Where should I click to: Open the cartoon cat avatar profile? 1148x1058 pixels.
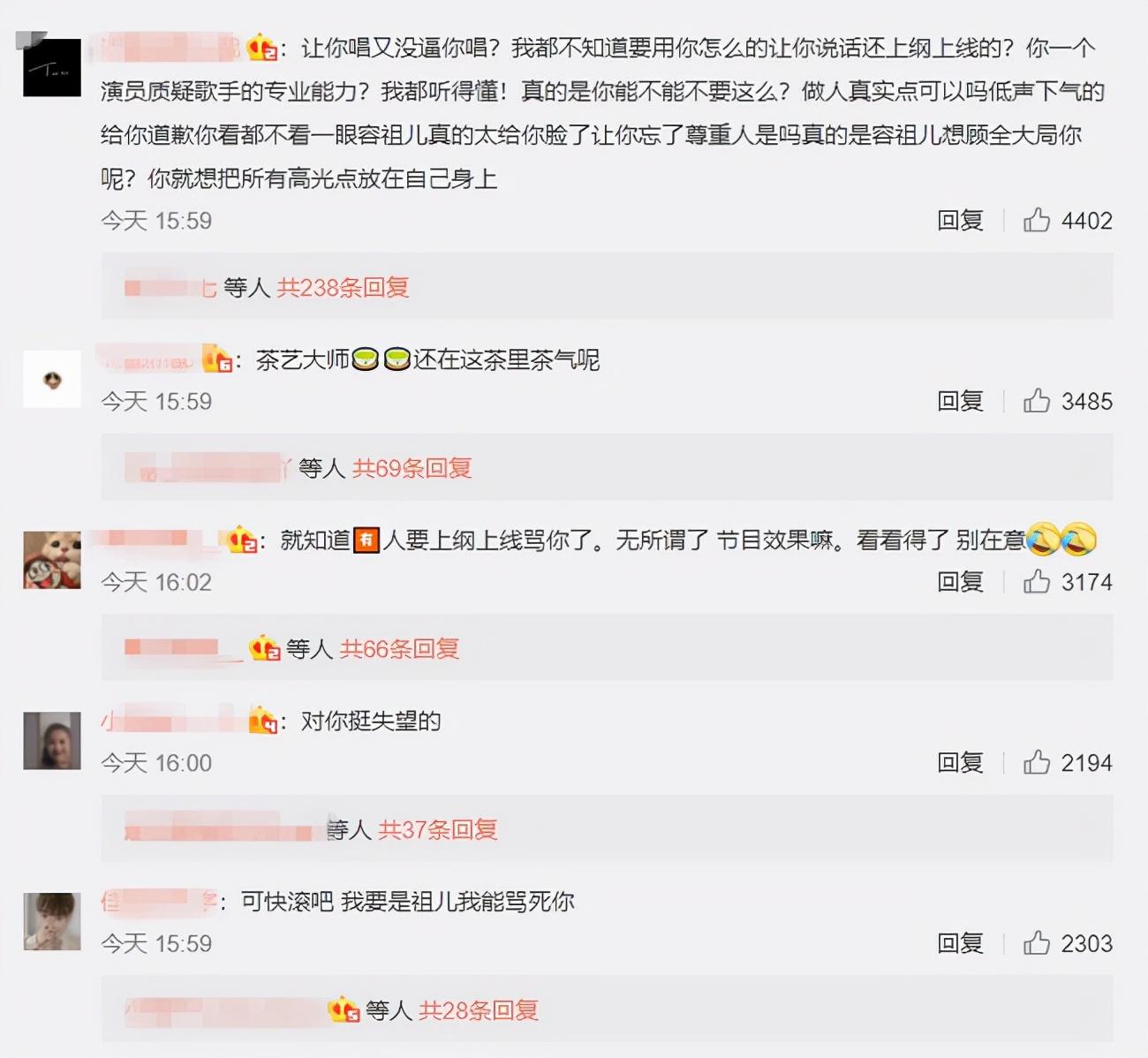52,560
